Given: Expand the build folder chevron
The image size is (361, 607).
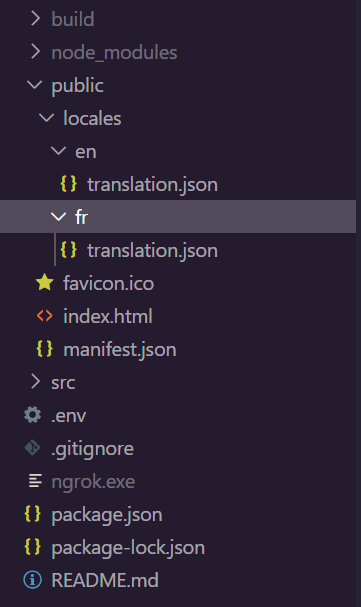Looking at the screenshot, I should (x=35, y=19).
